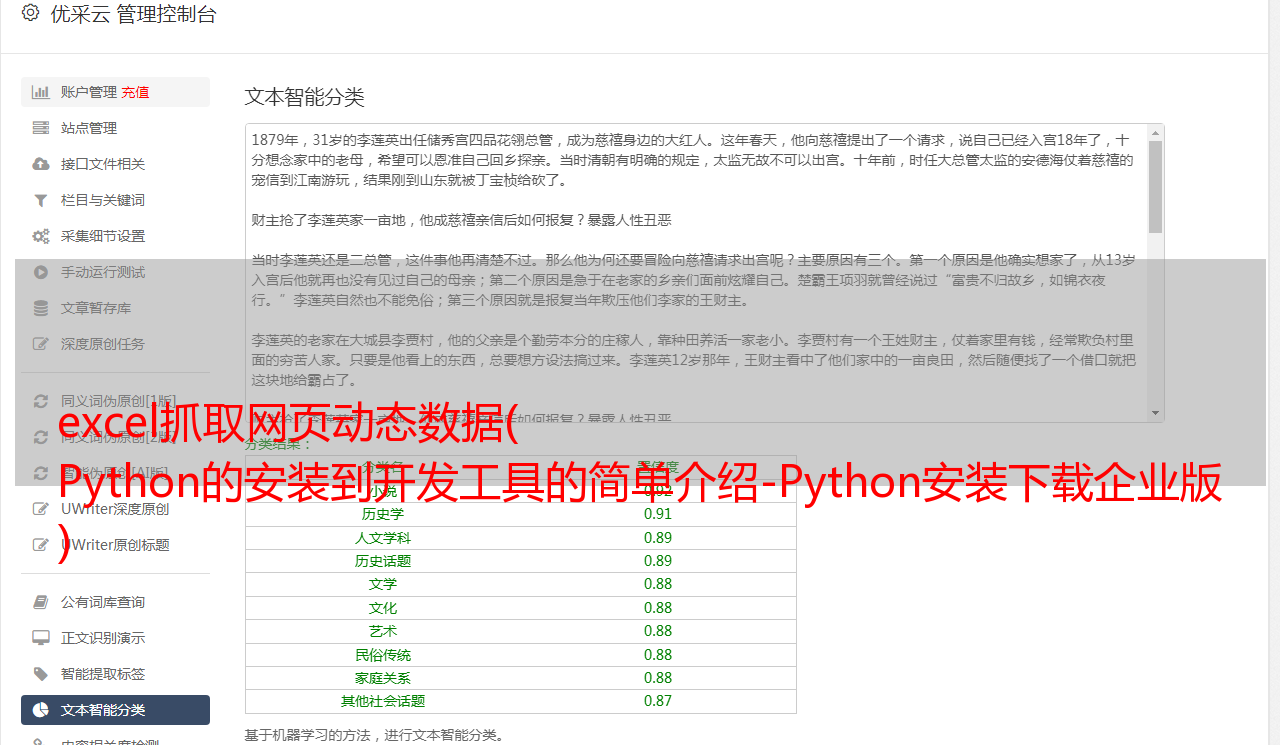
Task: Click the text area scrollbar down arrow
Action: tap(1155, 413)
